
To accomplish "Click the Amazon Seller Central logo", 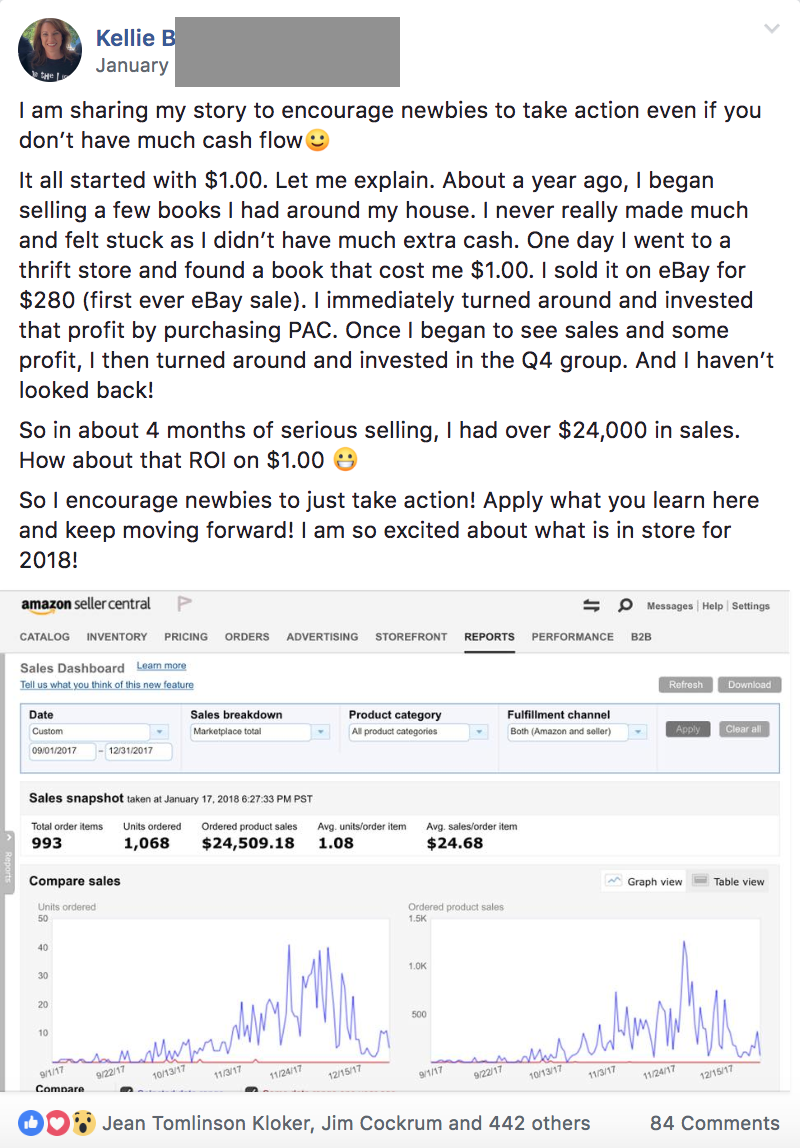I will coord(86,604).
